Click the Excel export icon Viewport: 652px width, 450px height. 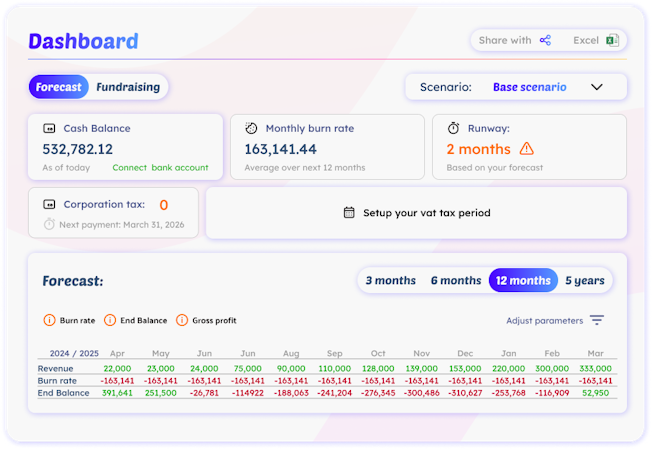(612, 40)
